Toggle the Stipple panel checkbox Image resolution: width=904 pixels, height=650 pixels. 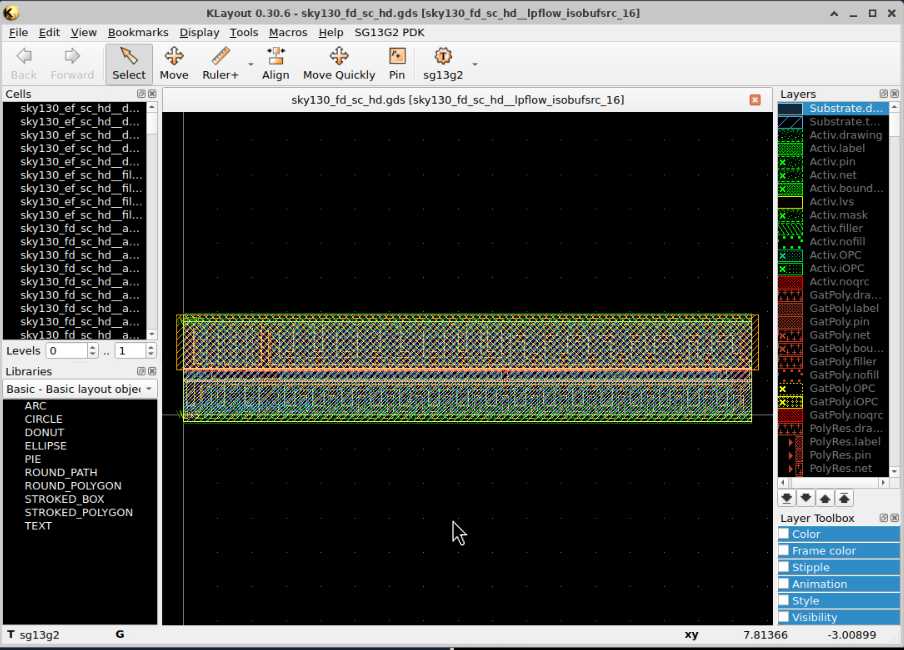(784, 567)
